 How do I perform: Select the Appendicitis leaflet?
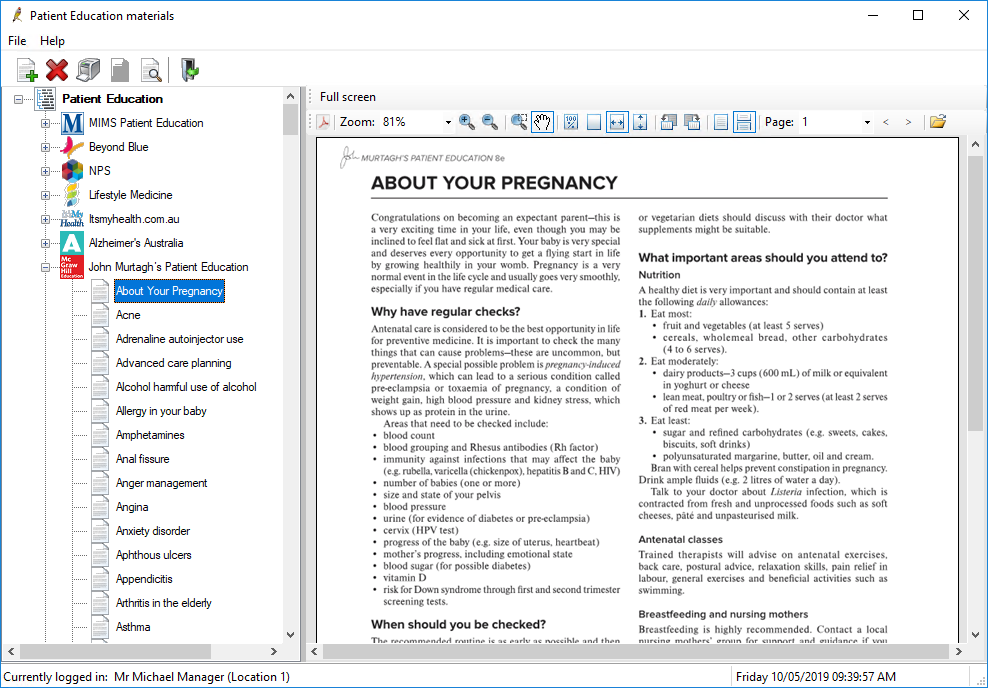[144, 578]
